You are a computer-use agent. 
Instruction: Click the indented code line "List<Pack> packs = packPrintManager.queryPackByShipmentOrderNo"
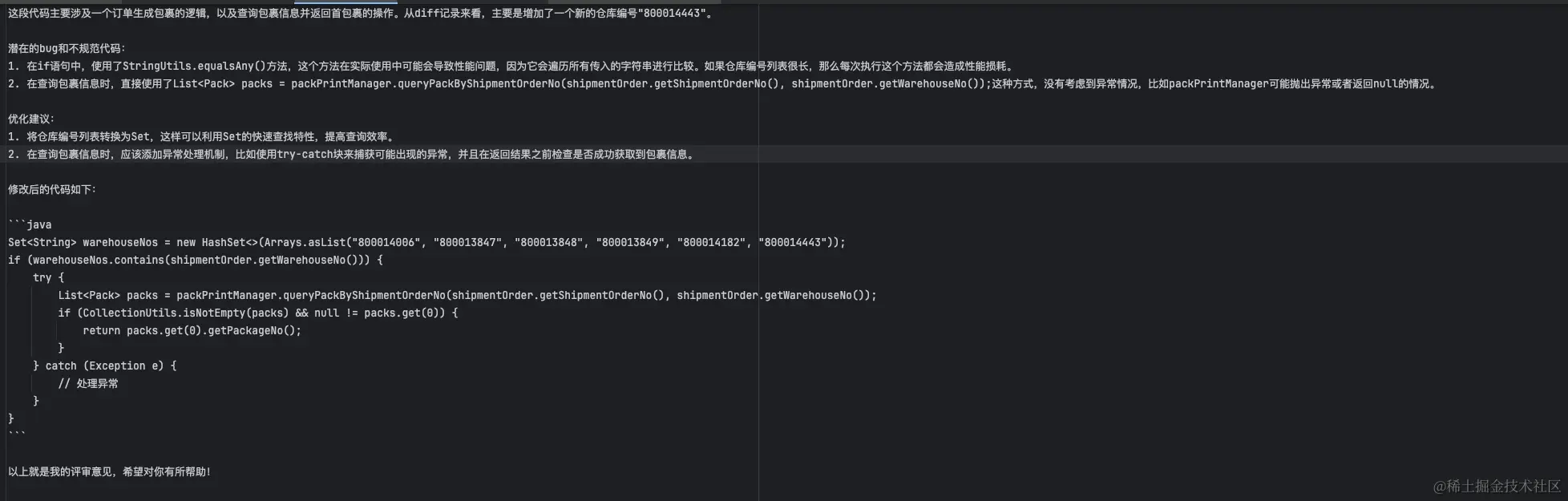467,295
